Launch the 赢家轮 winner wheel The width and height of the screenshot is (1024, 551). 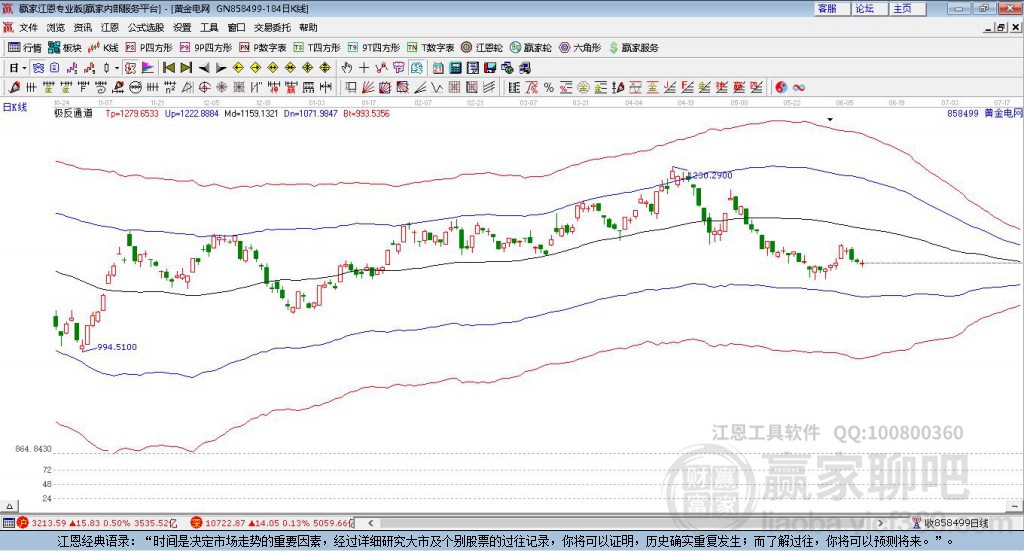tap(530, 48)
